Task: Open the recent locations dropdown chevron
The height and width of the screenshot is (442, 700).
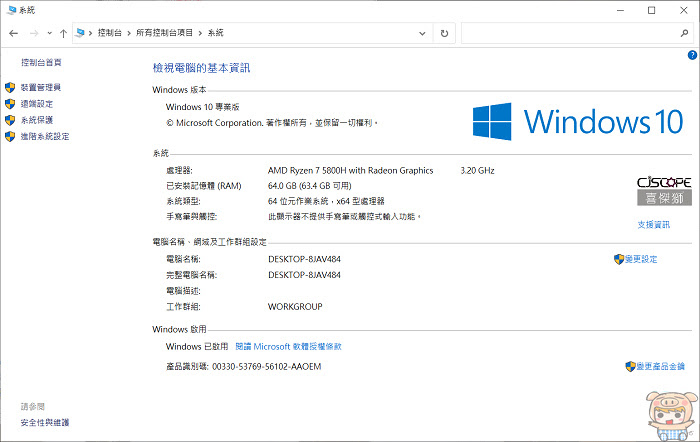Action: (x=49, y=33)
